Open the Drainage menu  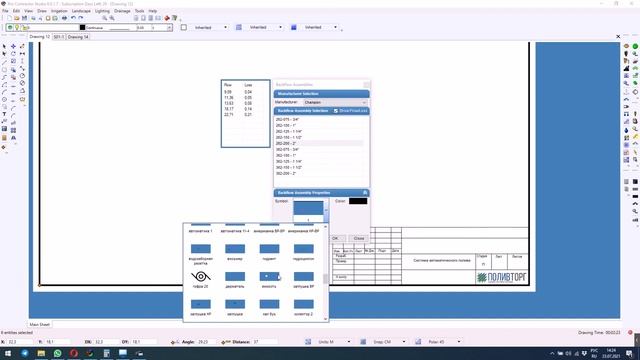tap(122, 11)
